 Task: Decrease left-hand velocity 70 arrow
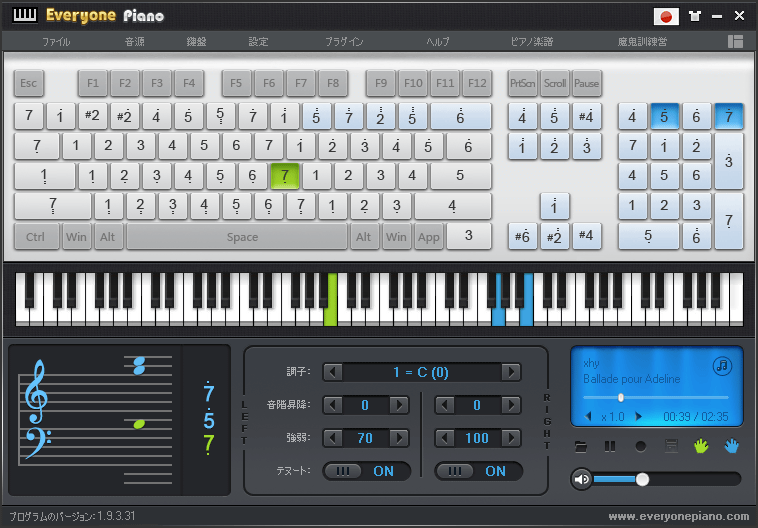tap(333, 438)
